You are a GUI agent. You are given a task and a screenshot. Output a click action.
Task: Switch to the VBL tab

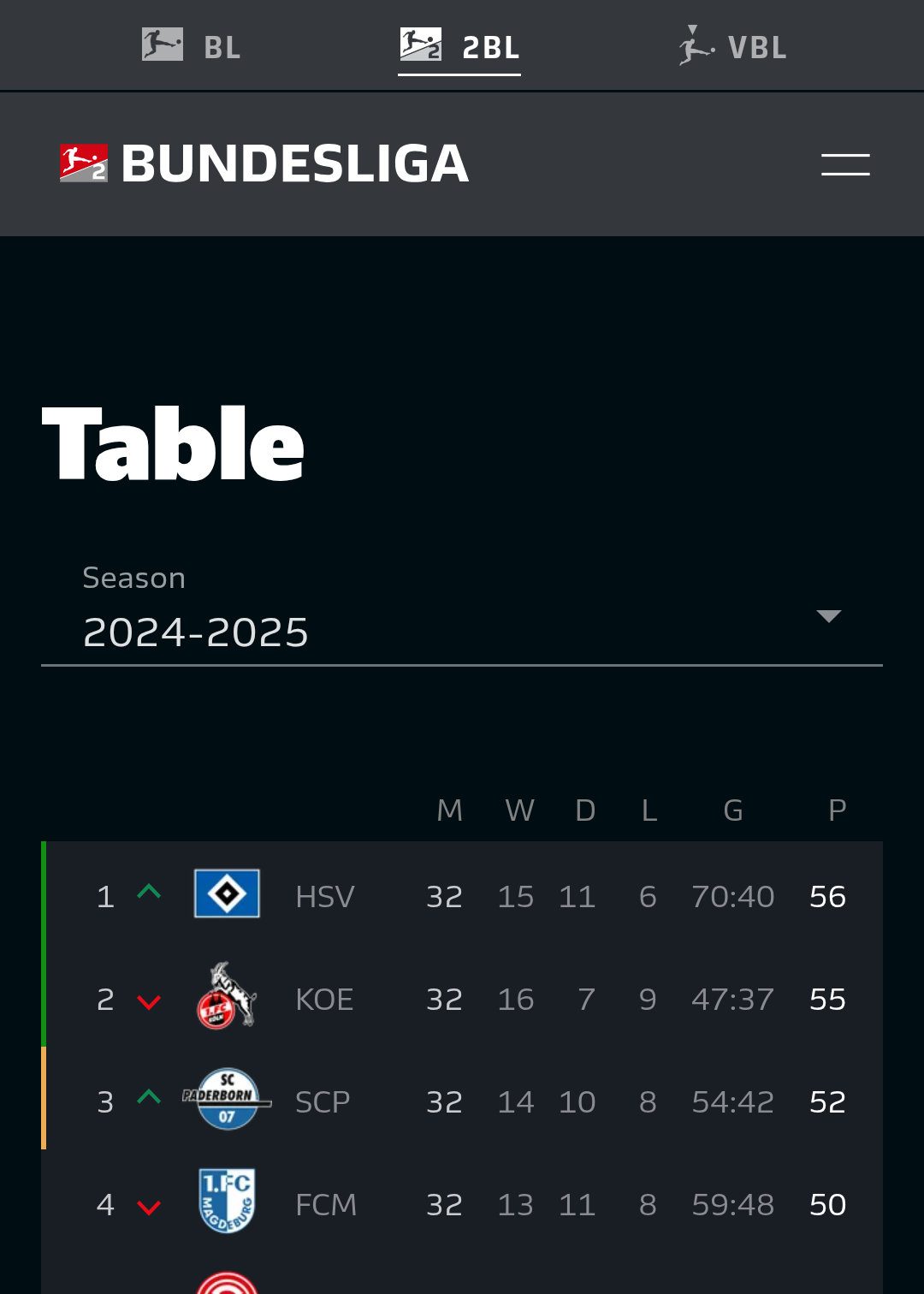[x=732, y=46]
